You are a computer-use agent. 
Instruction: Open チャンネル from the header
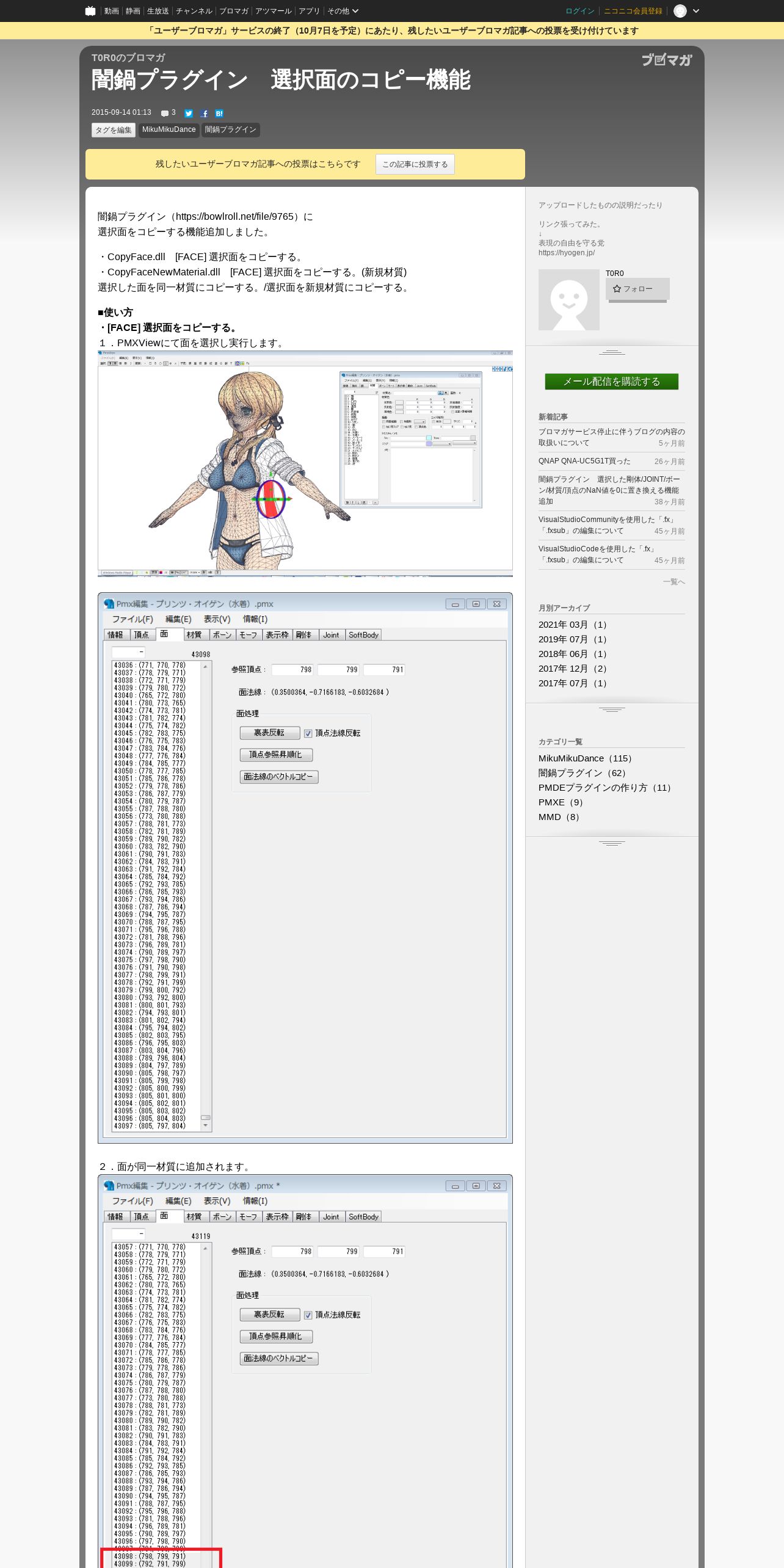[x=194, y=11]
